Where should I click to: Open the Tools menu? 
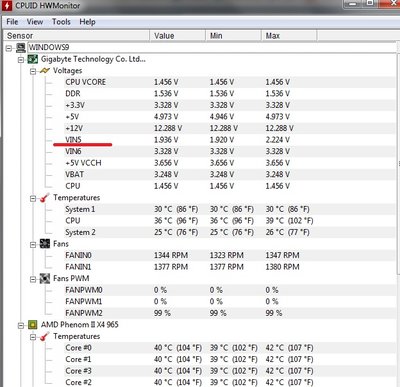(x=61, y=22)
